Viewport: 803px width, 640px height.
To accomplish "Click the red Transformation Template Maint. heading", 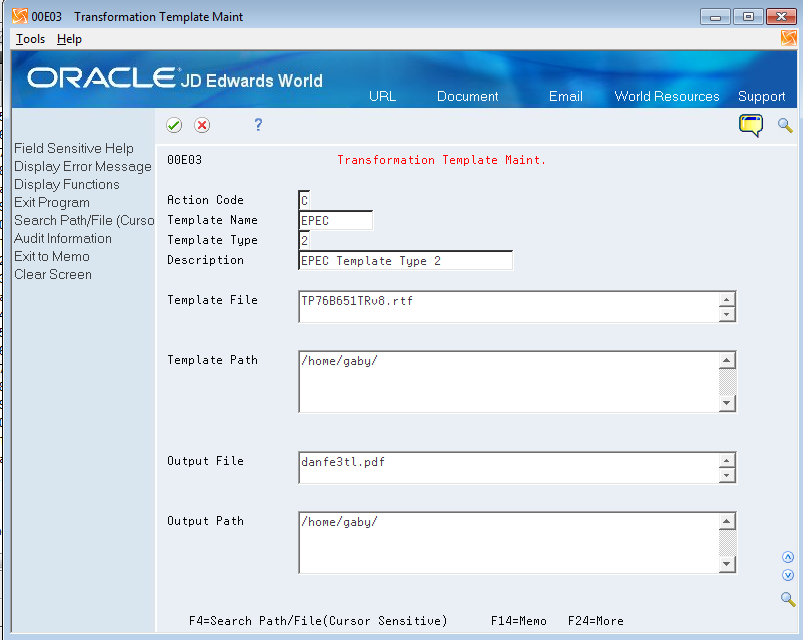I will 441,160.
